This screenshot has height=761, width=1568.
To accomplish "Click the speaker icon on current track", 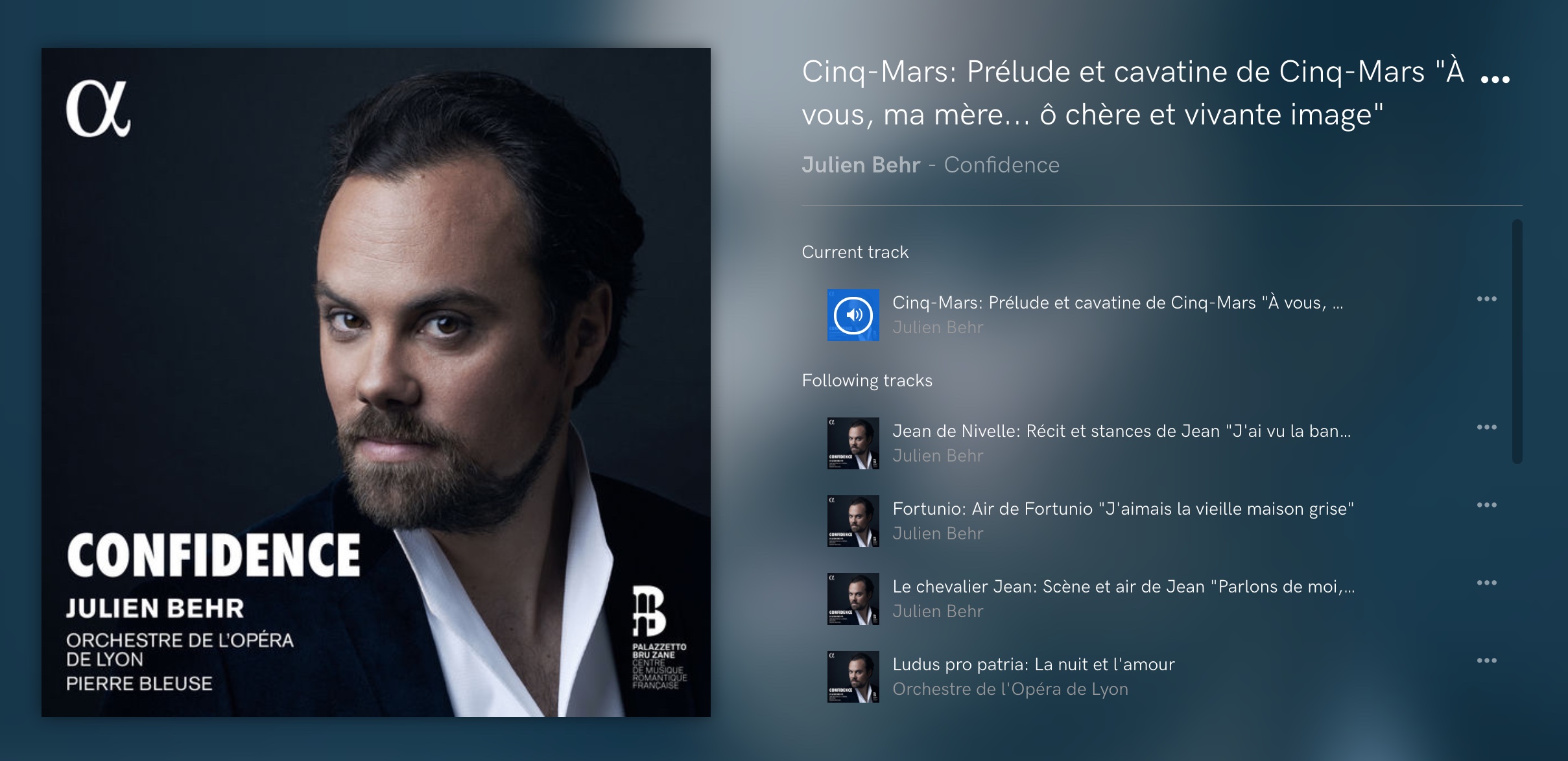I will coord(853,315).
